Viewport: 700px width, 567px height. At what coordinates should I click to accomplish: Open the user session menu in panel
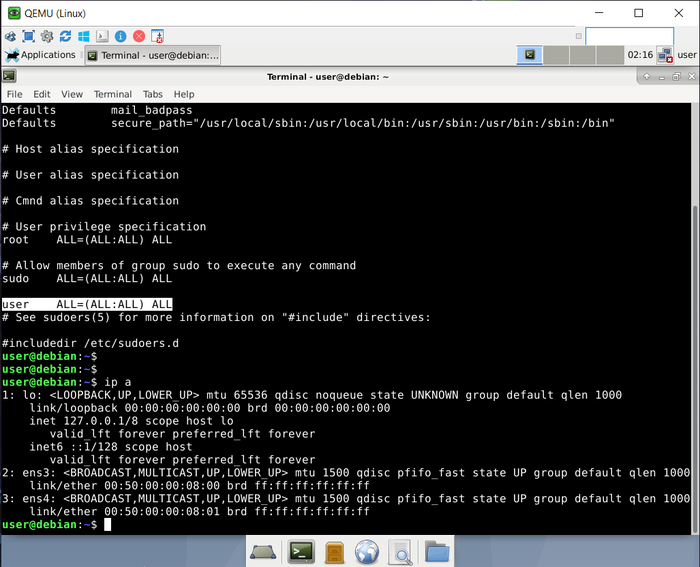(687, 55)
